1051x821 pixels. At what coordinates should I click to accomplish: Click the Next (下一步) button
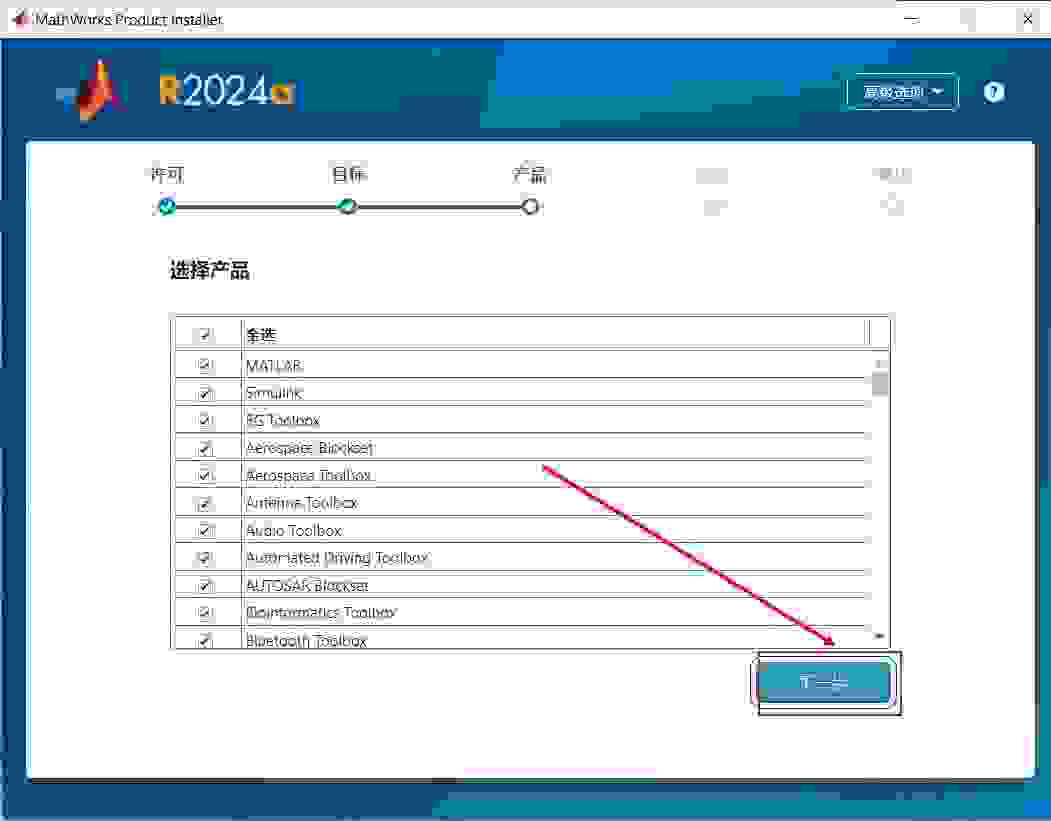[824, 682]
